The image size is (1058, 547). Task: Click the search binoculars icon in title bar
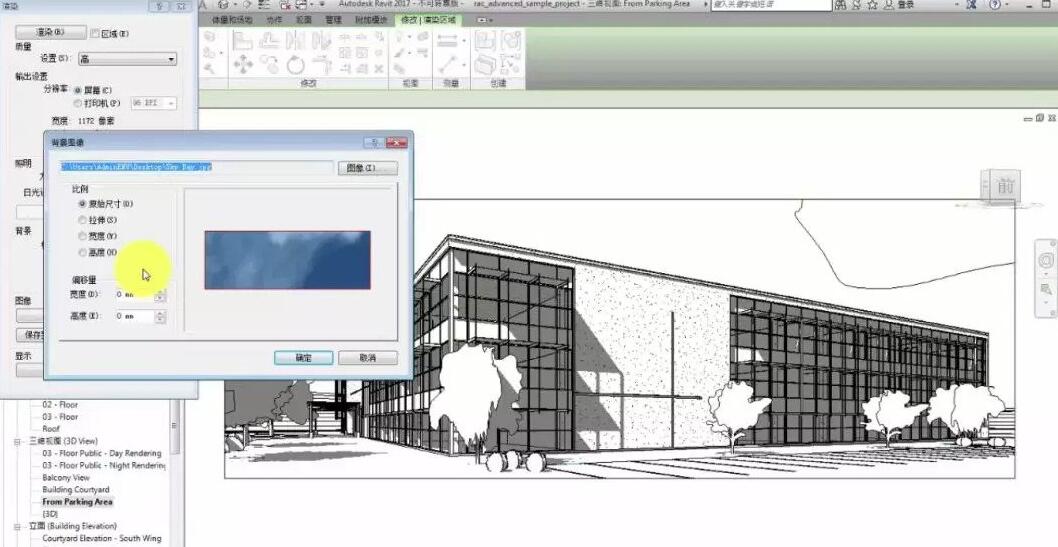pos(840,5)
